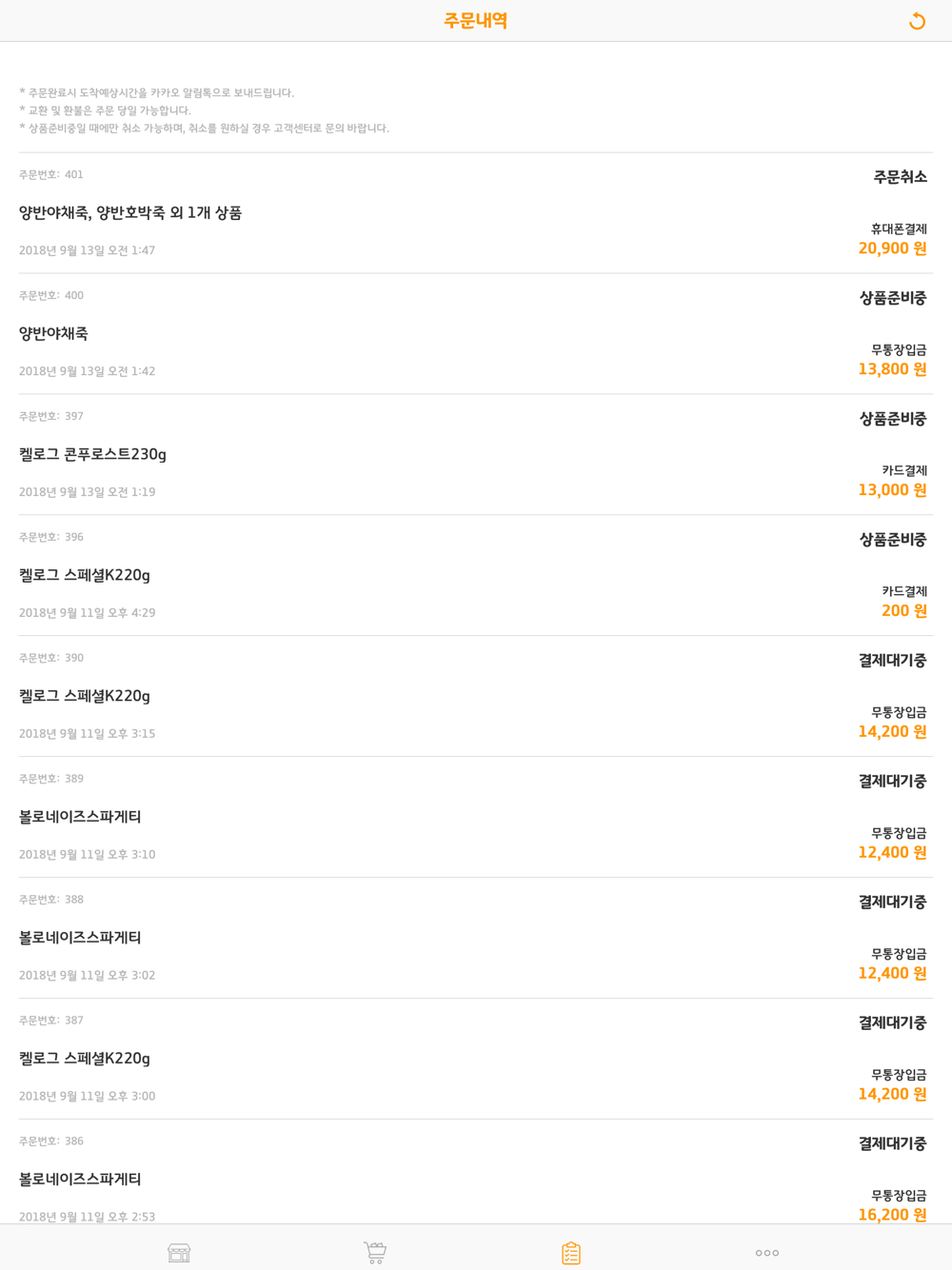Tap the orange refresh icon
Screen dimensions: 952x1270
(917, 21)
